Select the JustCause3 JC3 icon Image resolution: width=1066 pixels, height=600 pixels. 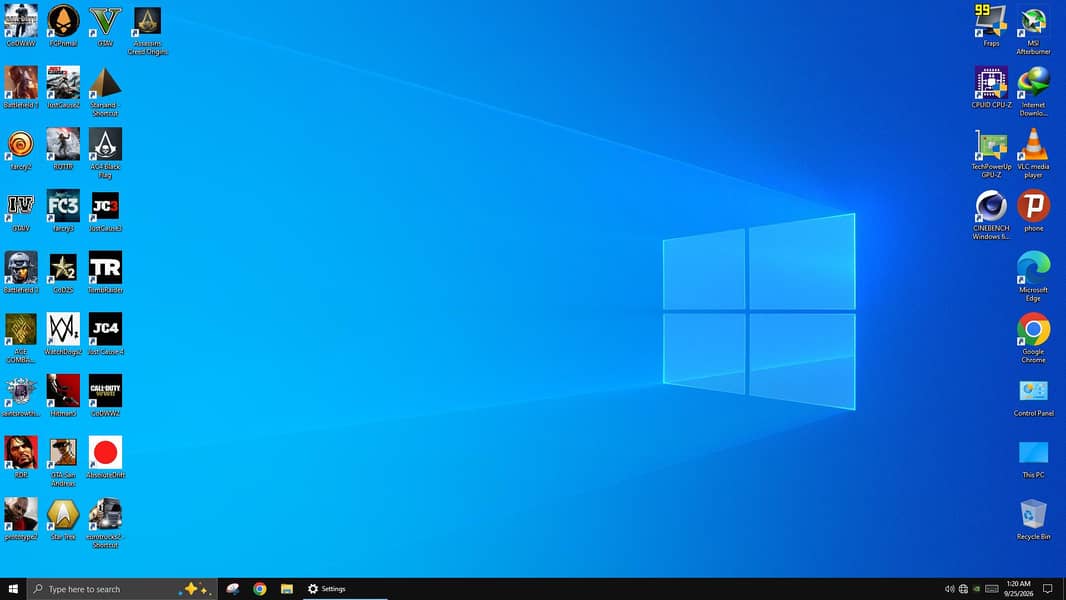pos(105,206)
